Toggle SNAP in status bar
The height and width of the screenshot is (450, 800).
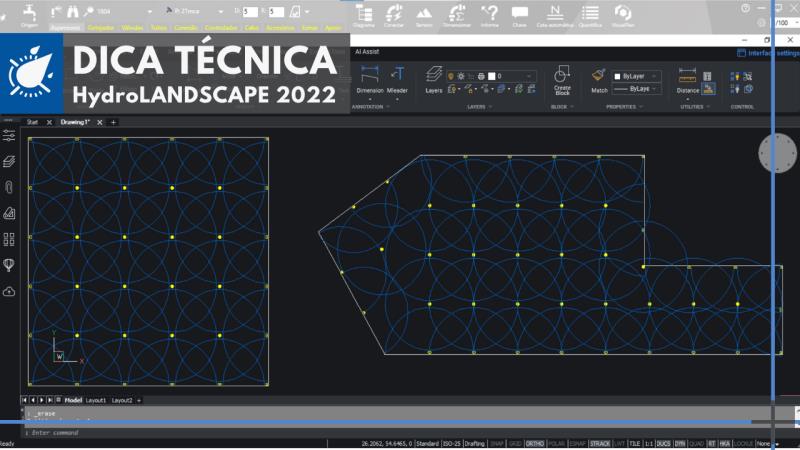pyautogui.click(x=497, y=444)
